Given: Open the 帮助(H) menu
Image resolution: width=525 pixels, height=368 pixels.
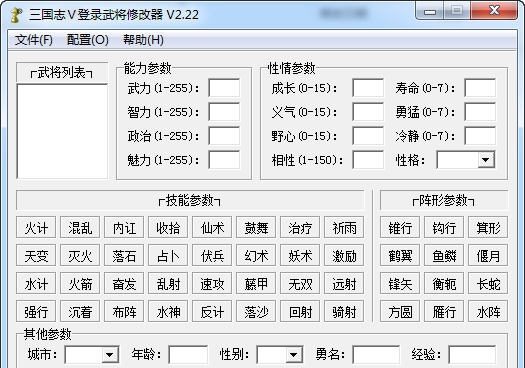Looking at the screenshot, I should click(x=143, y=40).
